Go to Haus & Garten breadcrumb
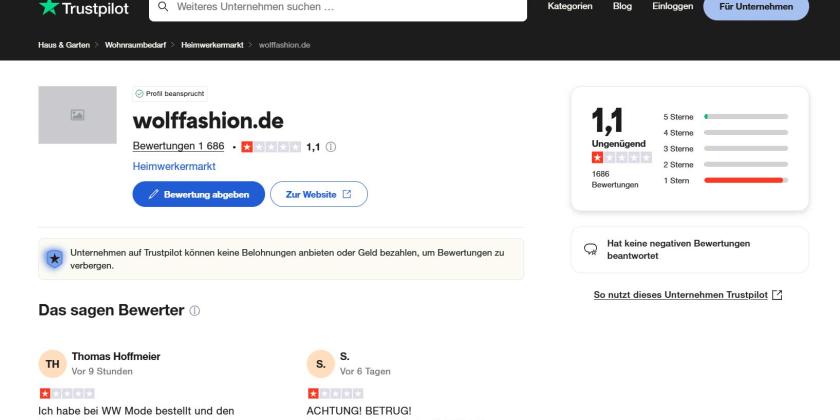The image size is (840, 420). [x=64, y=45]
